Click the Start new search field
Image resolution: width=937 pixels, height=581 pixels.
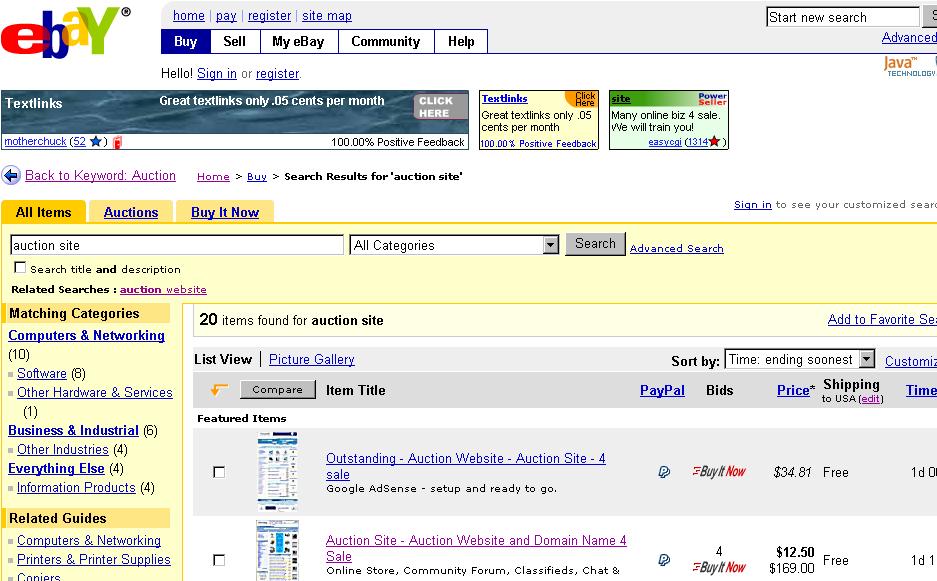click(843, 17)
